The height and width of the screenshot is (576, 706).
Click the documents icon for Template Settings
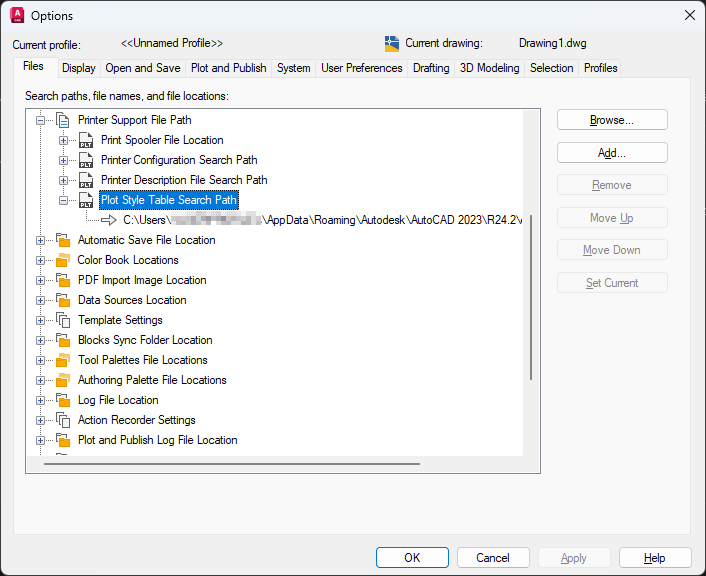pos(63,320)
